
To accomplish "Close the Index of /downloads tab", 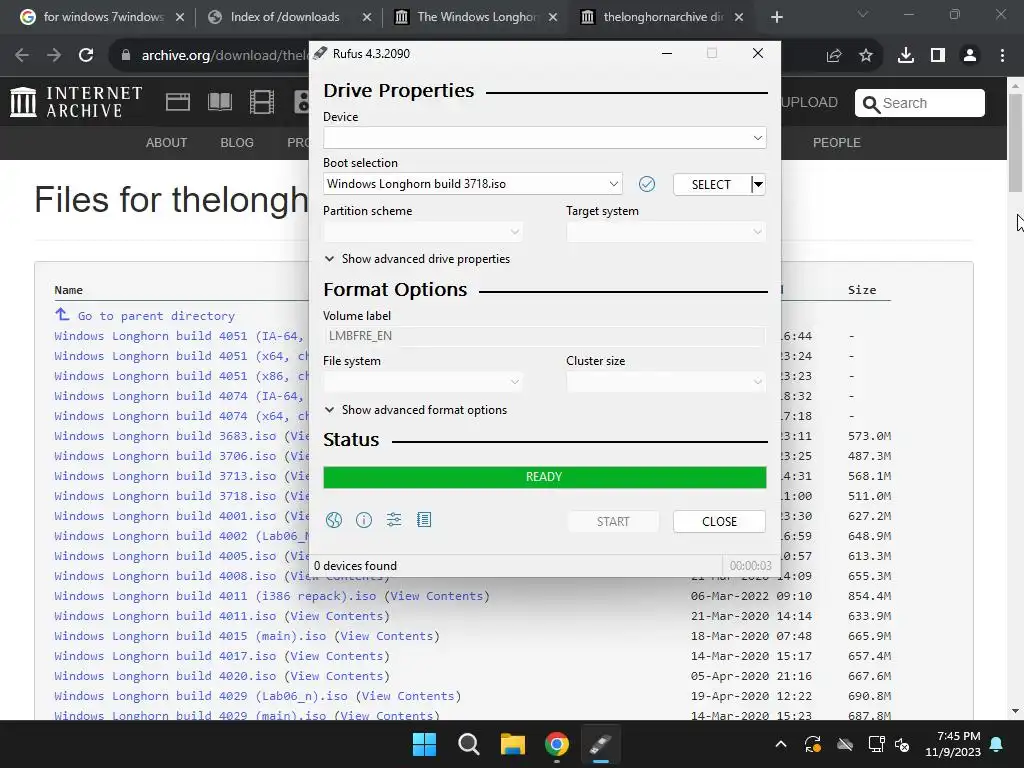I will (x=367, y=17).
